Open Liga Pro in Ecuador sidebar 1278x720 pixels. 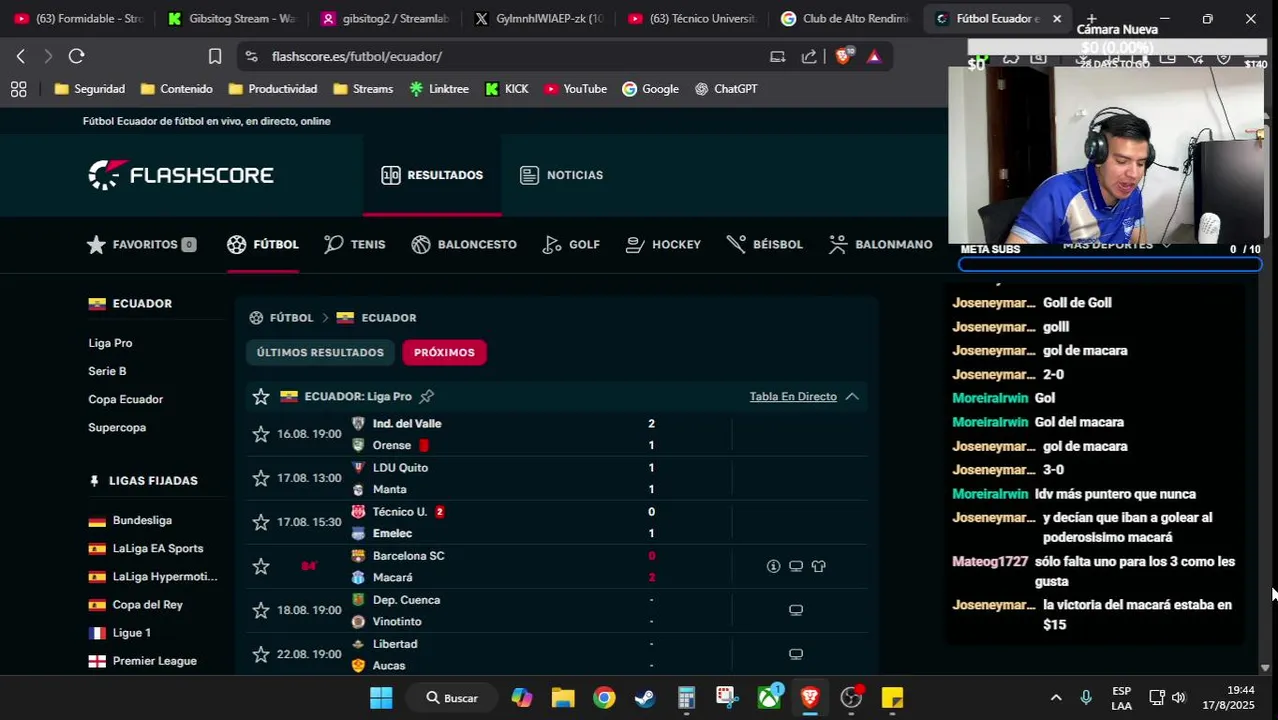click(110, 343)
